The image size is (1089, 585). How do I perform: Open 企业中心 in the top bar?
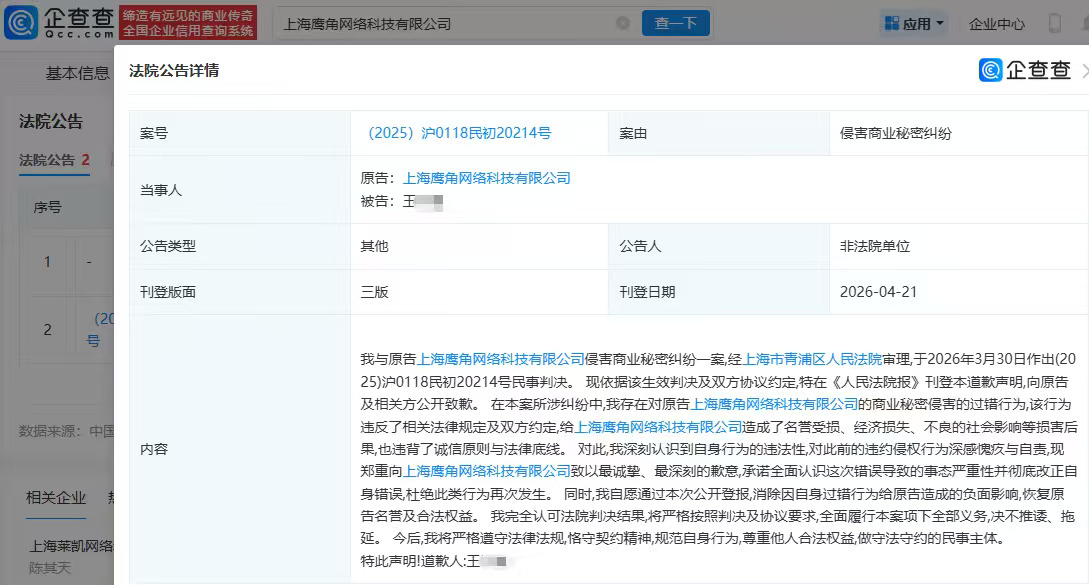[996, 23]
